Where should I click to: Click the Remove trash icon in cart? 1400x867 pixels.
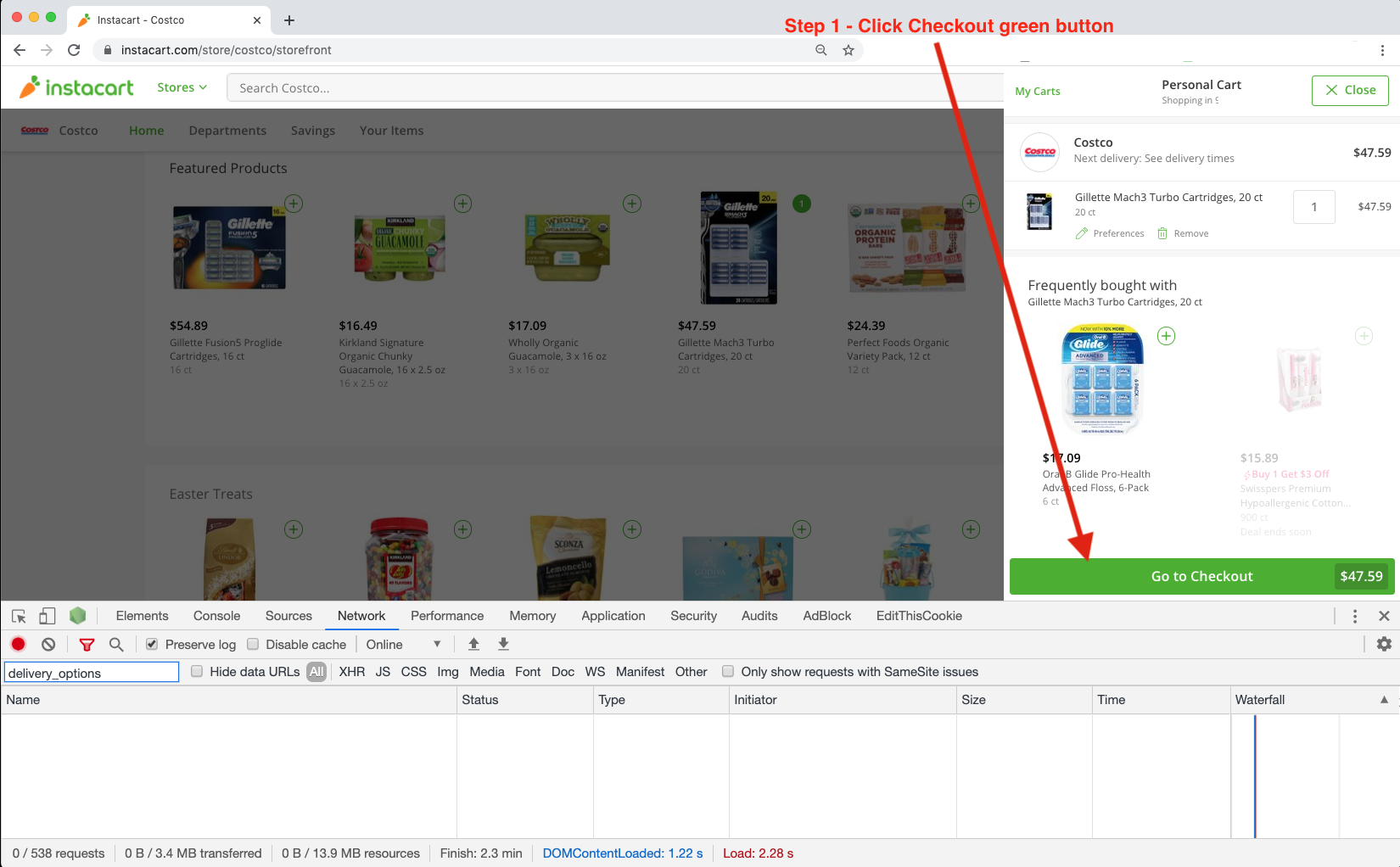[x=1162, y=233]
